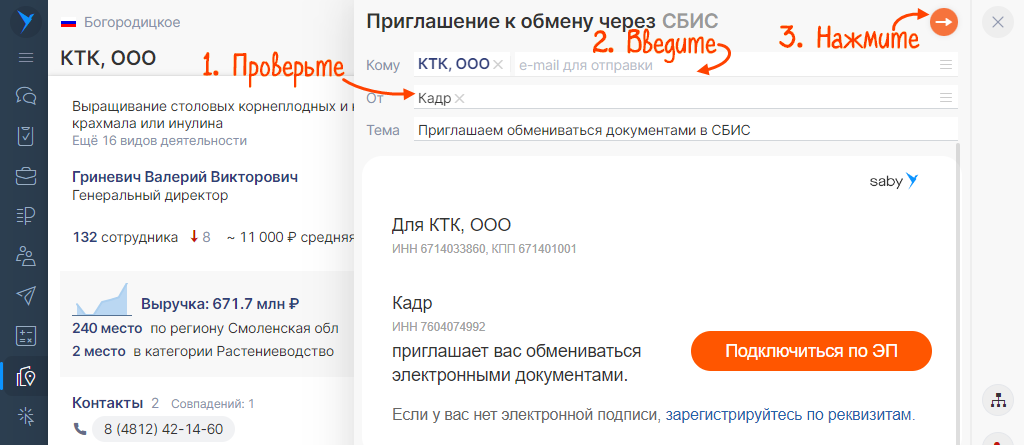Screen dimensions: 1024x445
Task: Follow 'зарегистрируйтесь по реквизитам' link
Action: click(790, 414)
